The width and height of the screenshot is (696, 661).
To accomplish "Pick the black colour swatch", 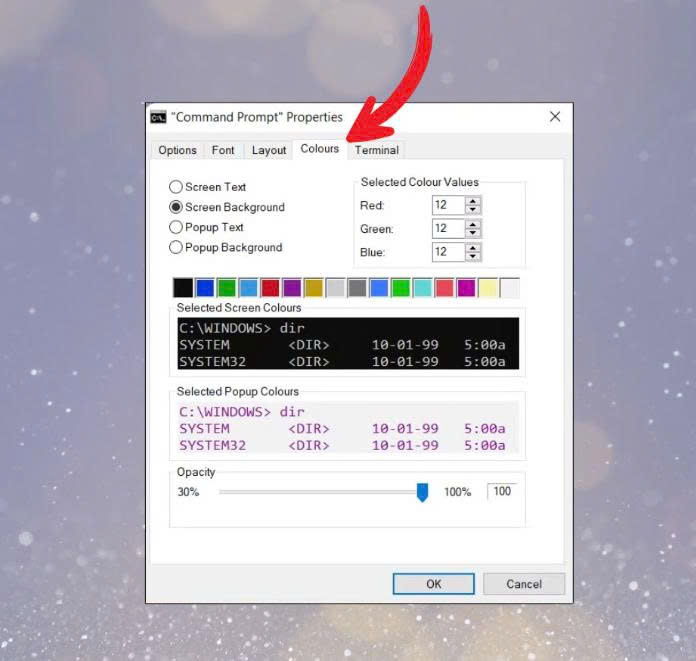I will [x=183, y=288].
